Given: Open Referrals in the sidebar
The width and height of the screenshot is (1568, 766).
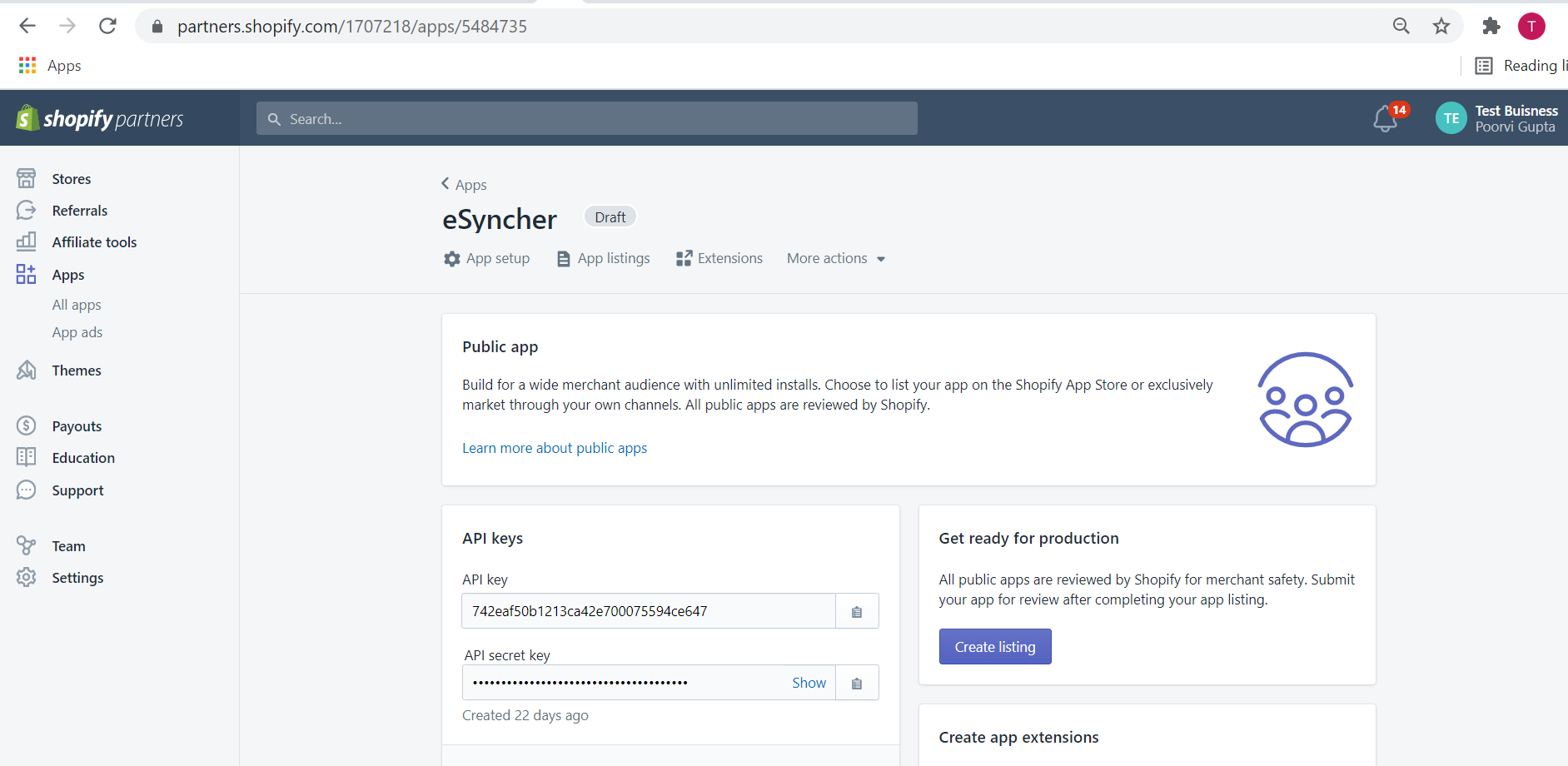Looking at the screenshot, I should pyautogui.click(x=80, y=211).
